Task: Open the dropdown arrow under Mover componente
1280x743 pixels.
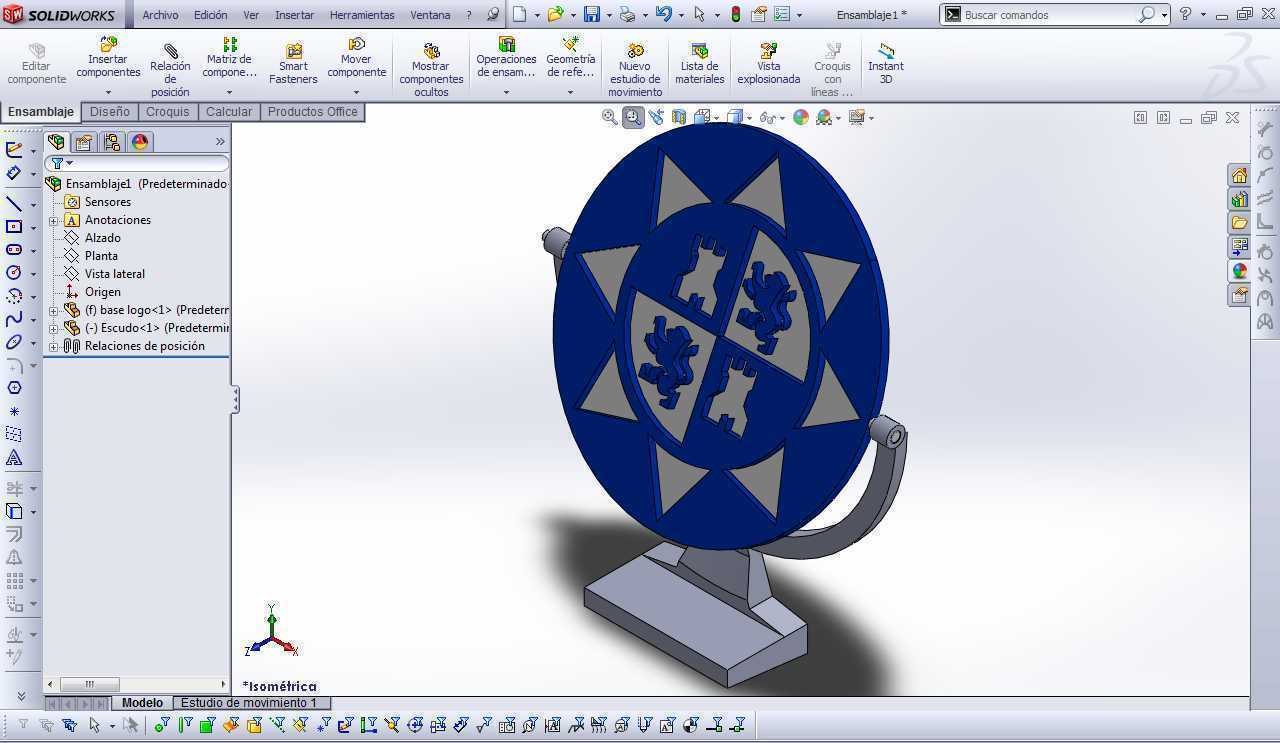Action: point(356,92)
